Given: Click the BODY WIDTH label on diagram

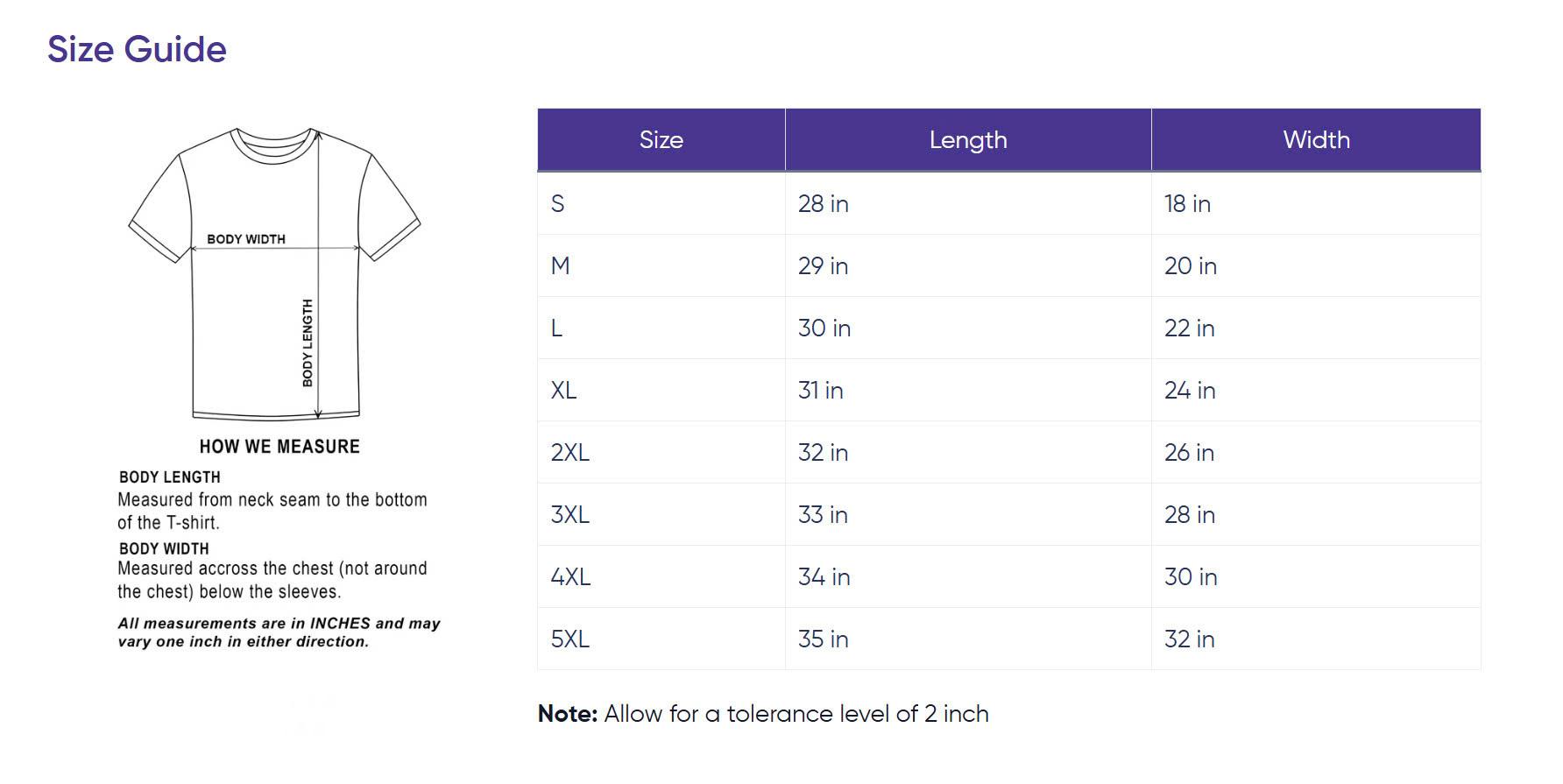Looking at the screenshot, I should 246,239.
